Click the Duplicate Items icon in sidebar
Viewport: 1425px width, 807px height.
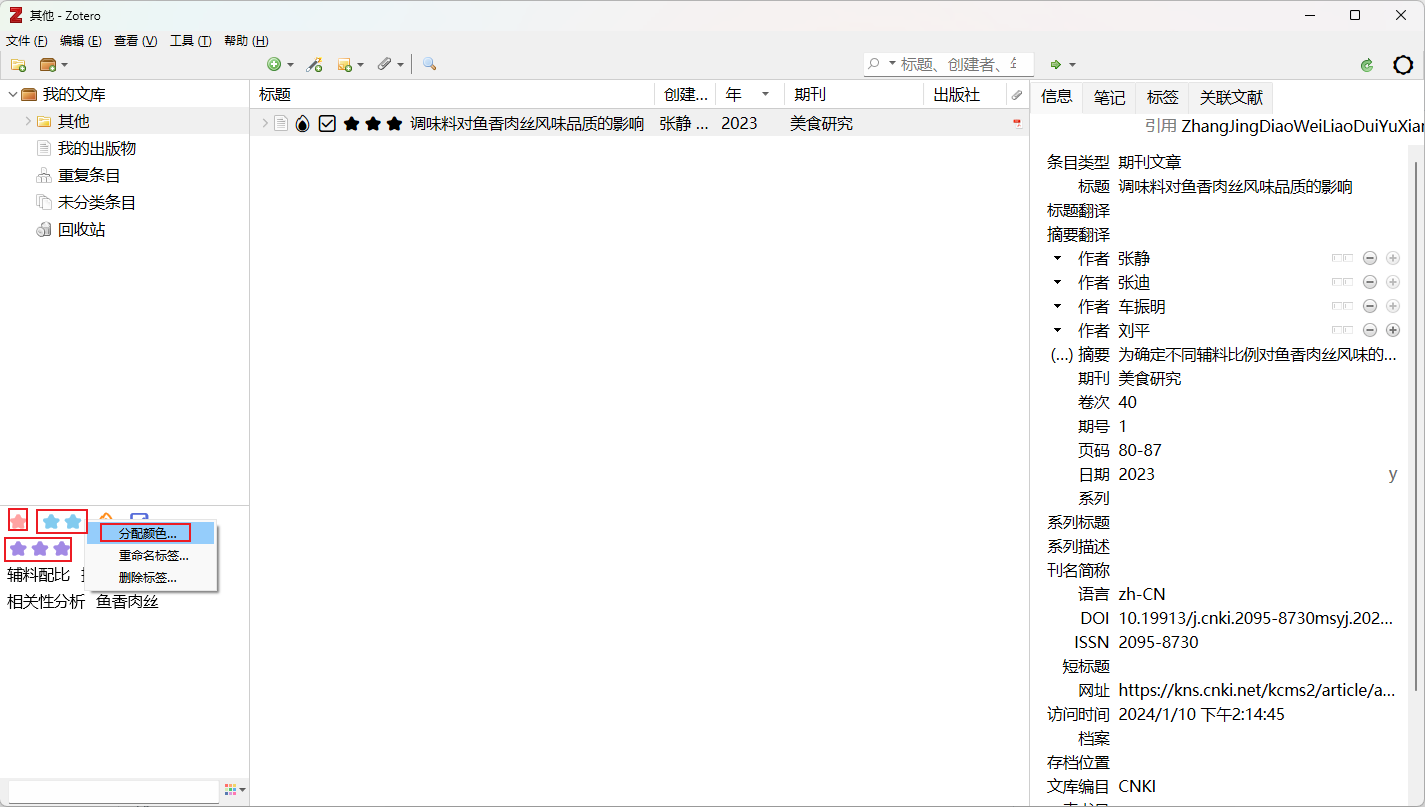(43, 176)
